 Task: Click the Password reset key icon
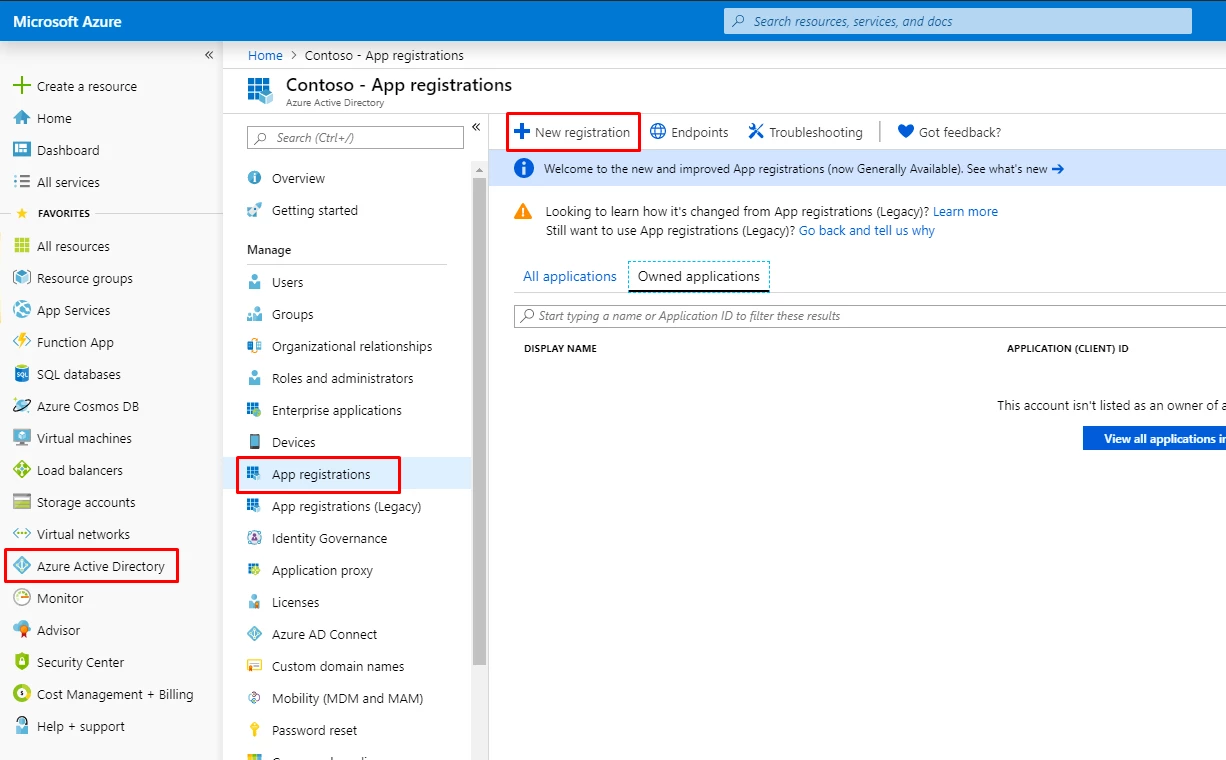point(254,730)
